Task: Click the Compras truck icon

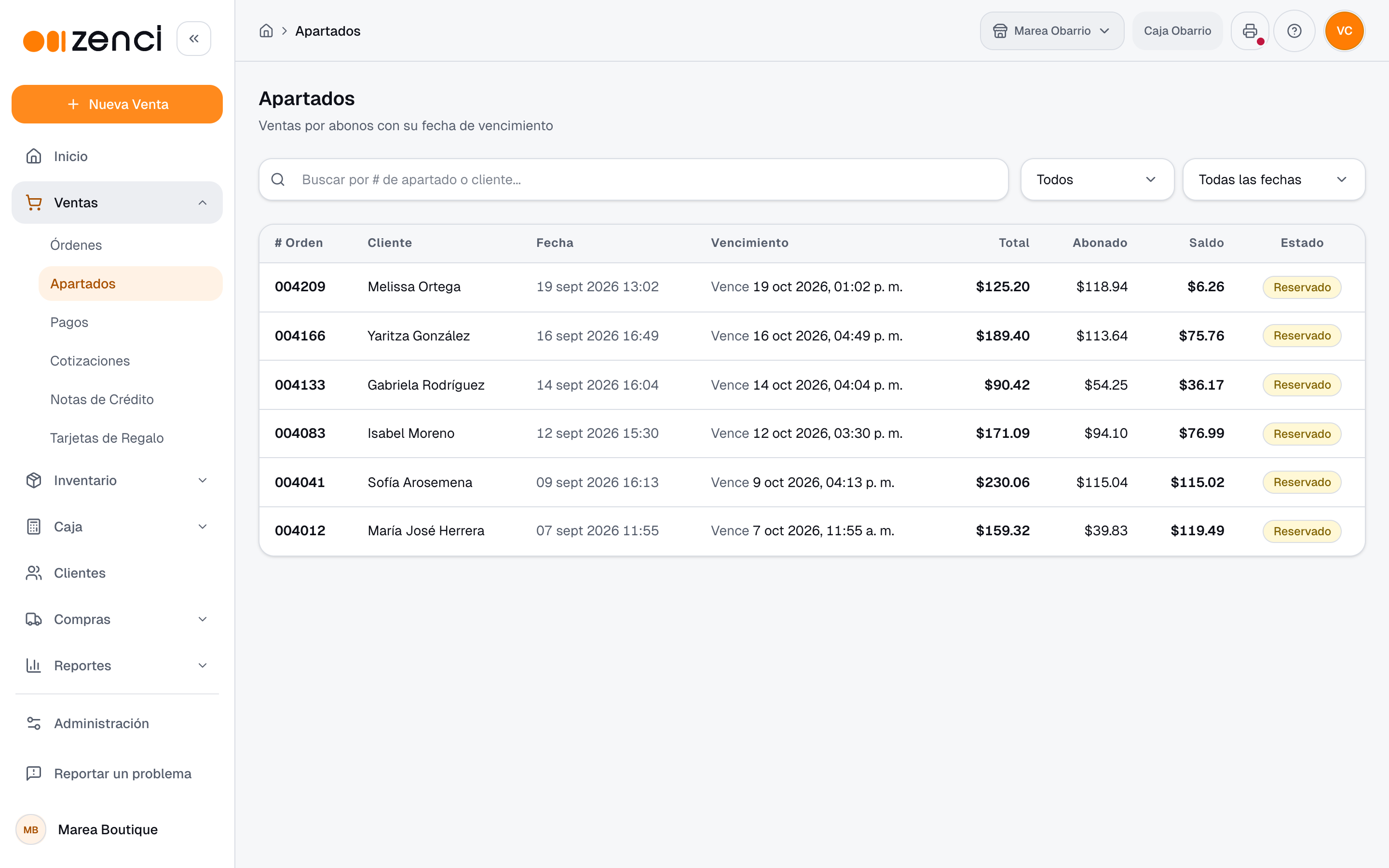Action: point(34,620)
